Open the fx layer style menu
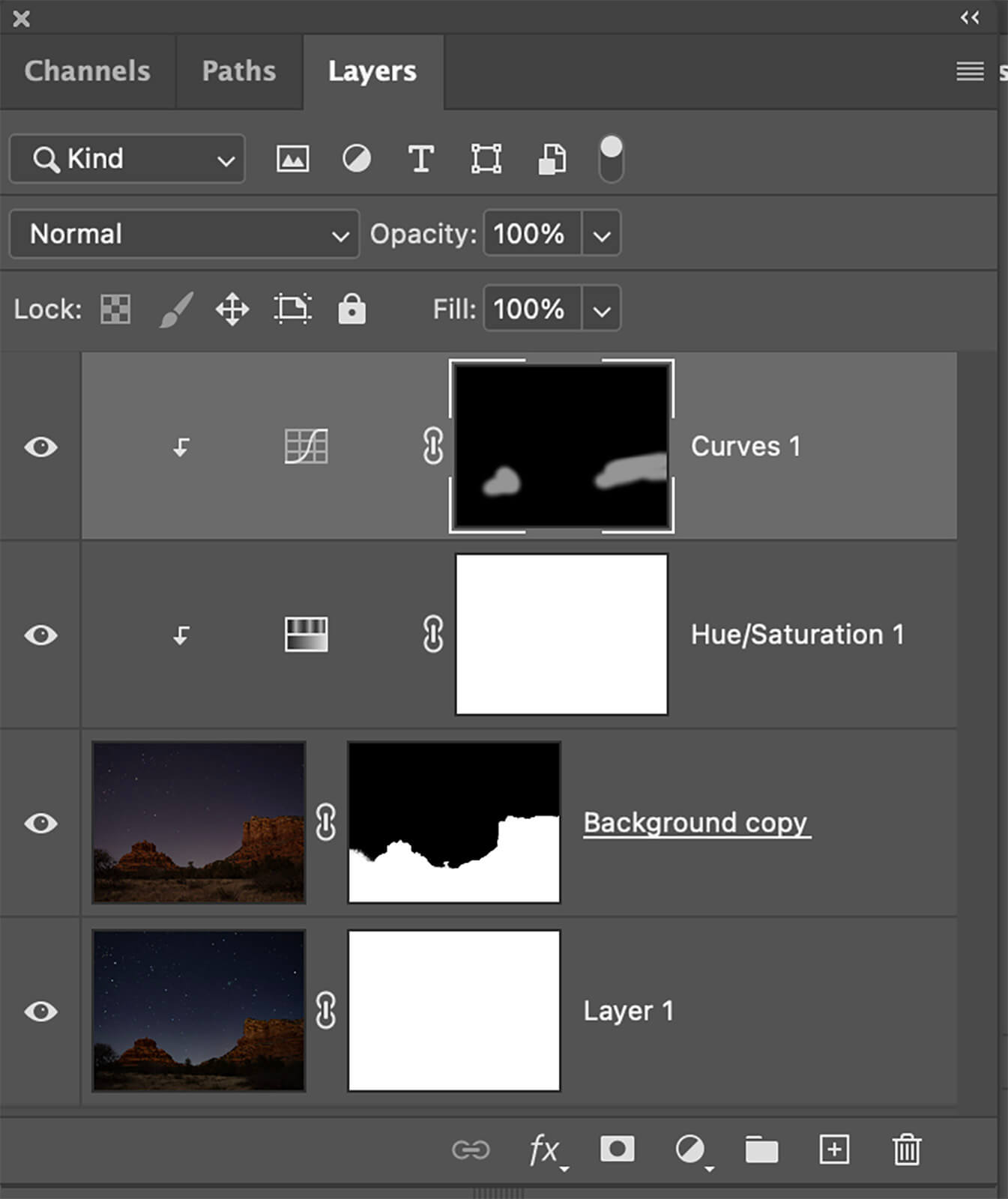The image size is (1008, 1199). [545, 1149]
